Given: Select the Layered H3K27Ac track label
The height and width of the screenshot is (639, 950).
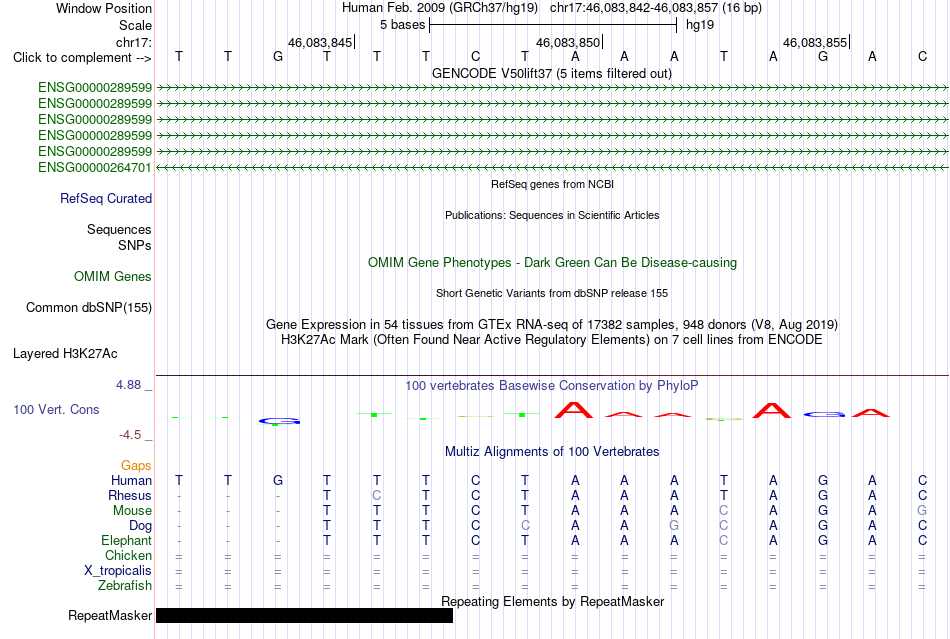Looking at the screenshot, I should 65,354.
